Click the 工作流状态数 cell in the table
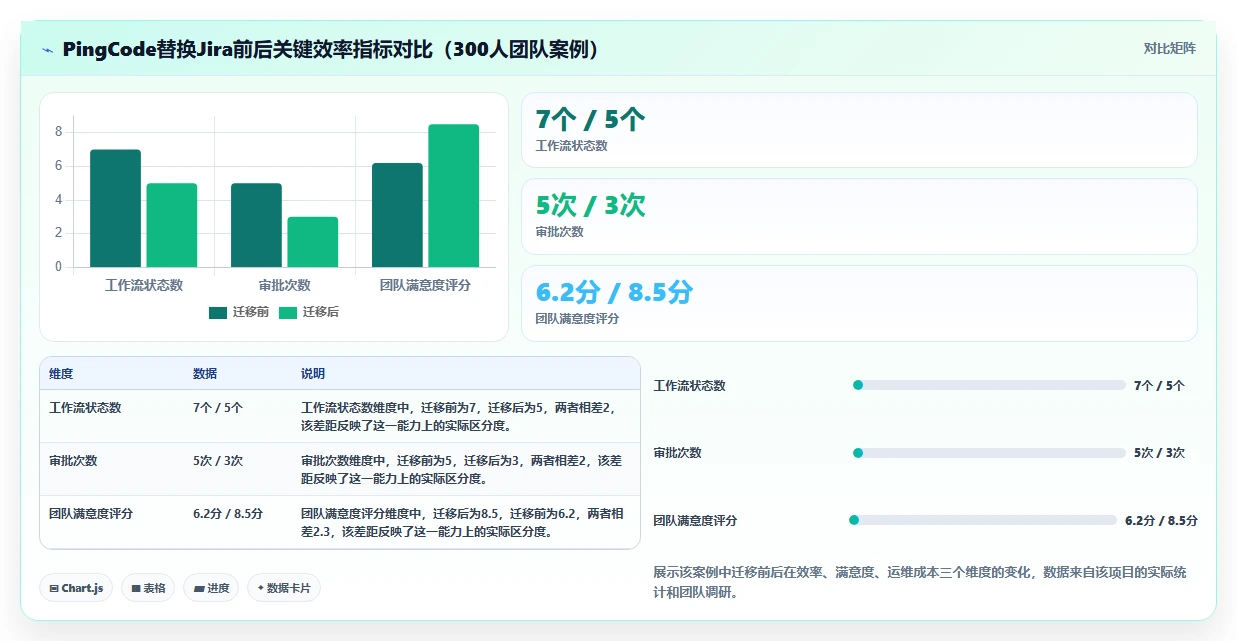Screen dimensions: 1237x641 [x=85, y=407]
